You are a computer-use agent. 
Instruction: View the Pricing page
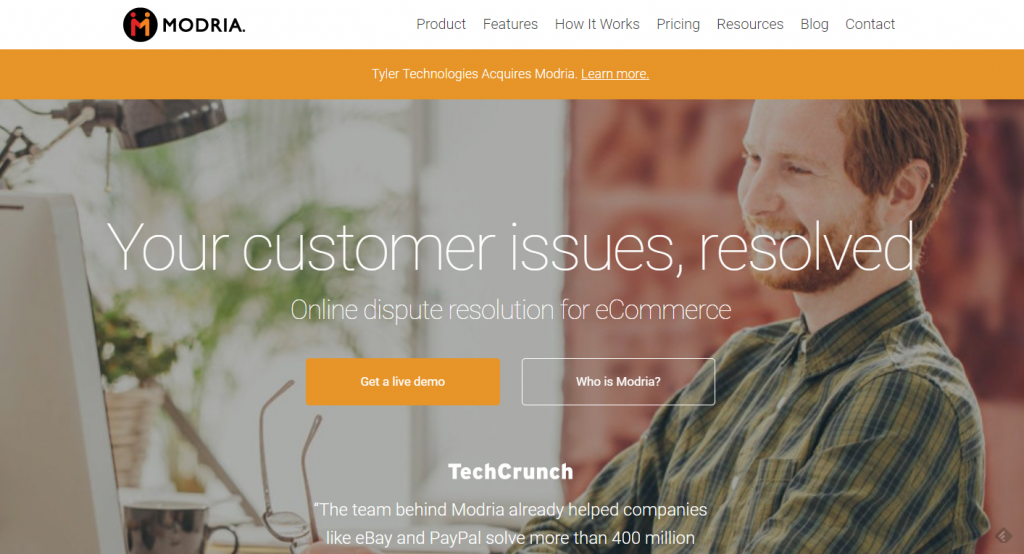pyautogui.click(x=678, y=24)
